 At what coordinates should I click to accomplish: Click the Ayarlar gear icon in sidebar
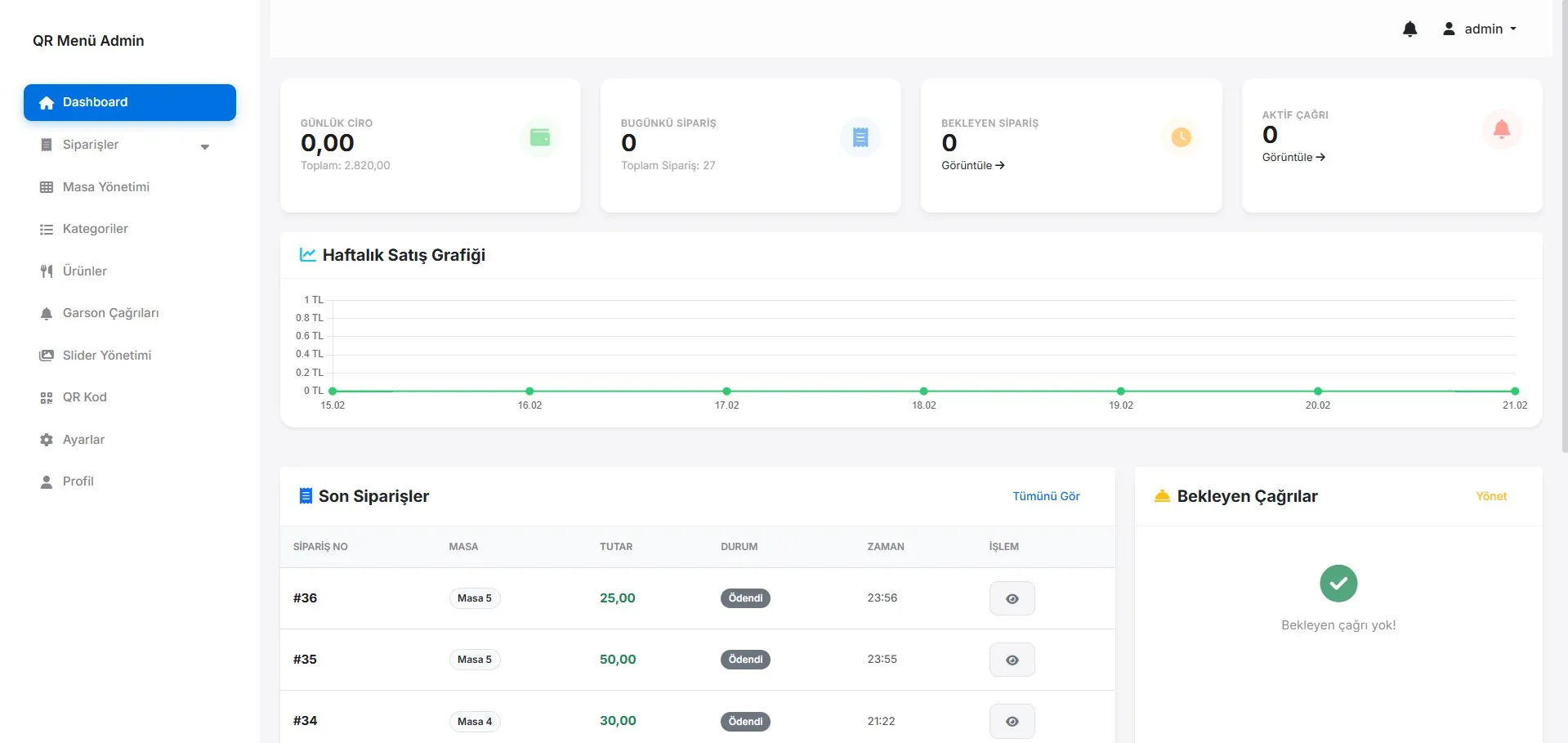(47, 440)
